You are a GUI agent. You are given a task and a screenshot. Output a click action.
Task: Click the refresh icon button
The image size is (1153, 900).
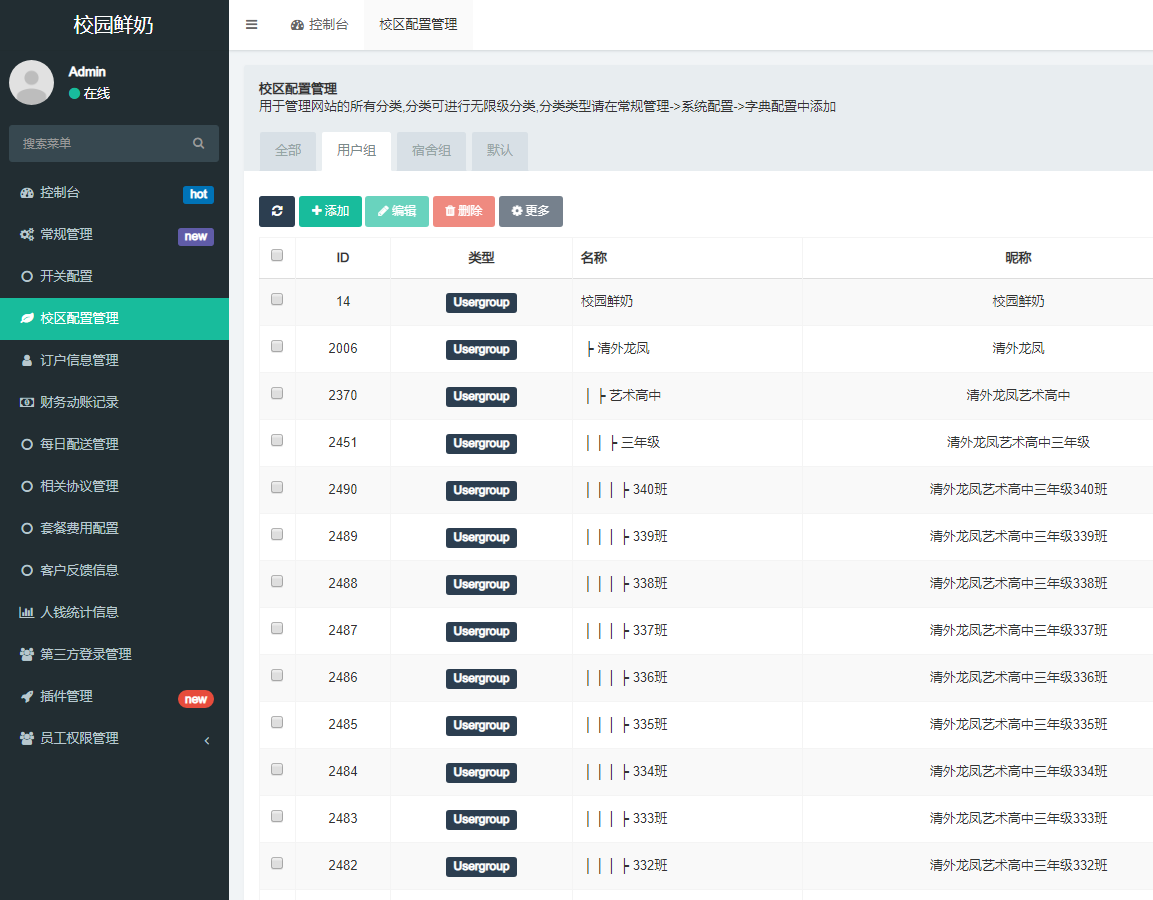coord(277,211)
